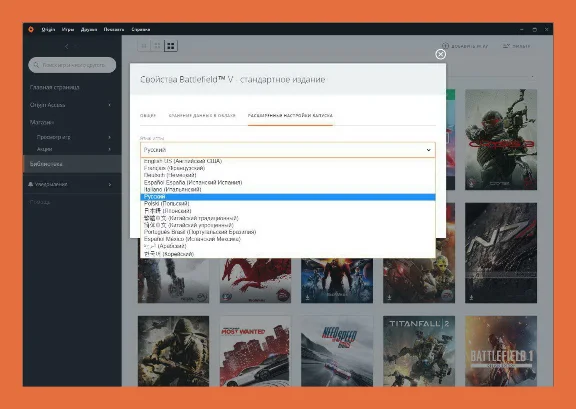Click the search magnifier icon in sidebar

click(x=36, y=65)
